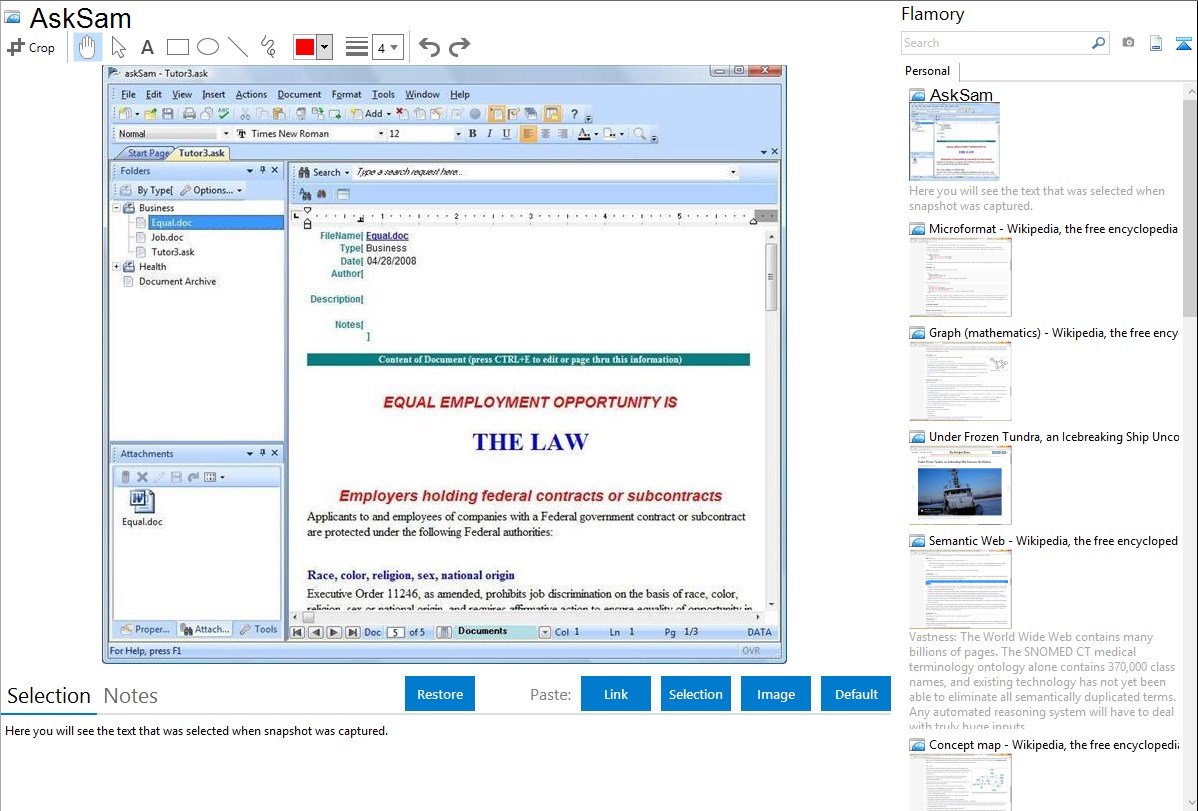Expand the Health folder
This screenshot has height=811, width=1198.
pyautogui.click(x=117, y=267)
